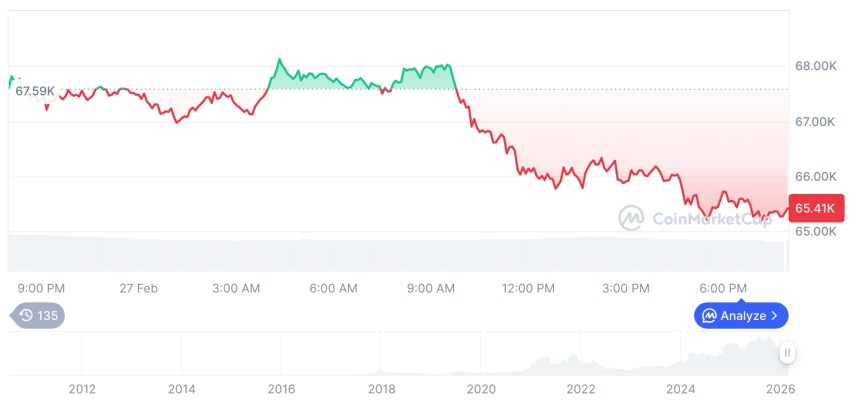The height and width of the screenshot is (401, 860).
Task: Select 2022 on the overview timeline
Action: click(581, 389)
